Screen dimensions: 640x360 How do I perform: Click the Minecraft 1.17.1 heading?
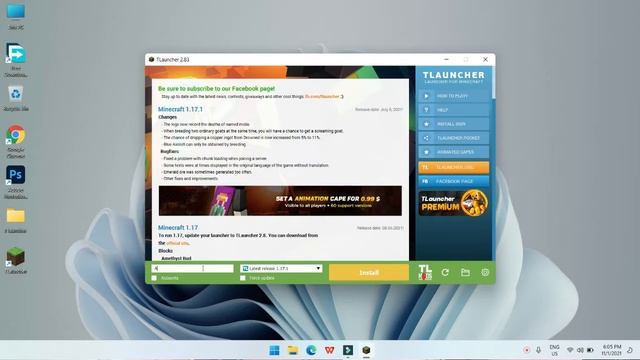tap(180, 109)
